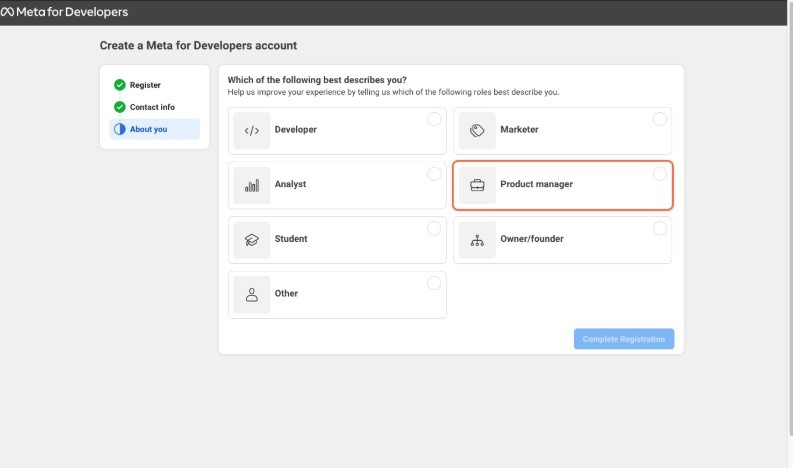Click the 'Help us improve your experience' description
Screen dimensions: 793x468
pos(393,92)
